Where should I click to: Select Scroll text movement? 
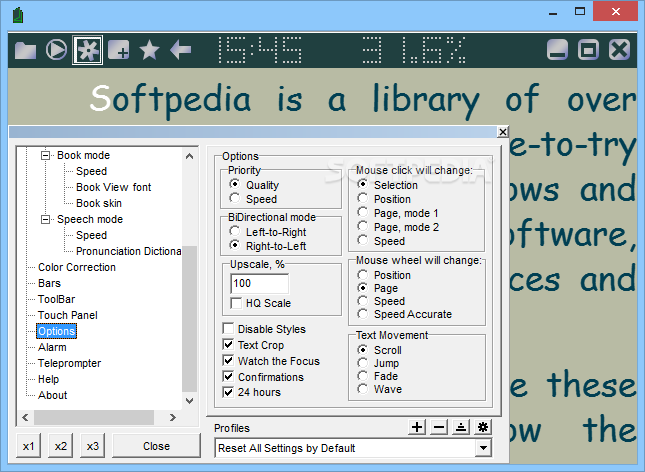click(x=362, y=349)
